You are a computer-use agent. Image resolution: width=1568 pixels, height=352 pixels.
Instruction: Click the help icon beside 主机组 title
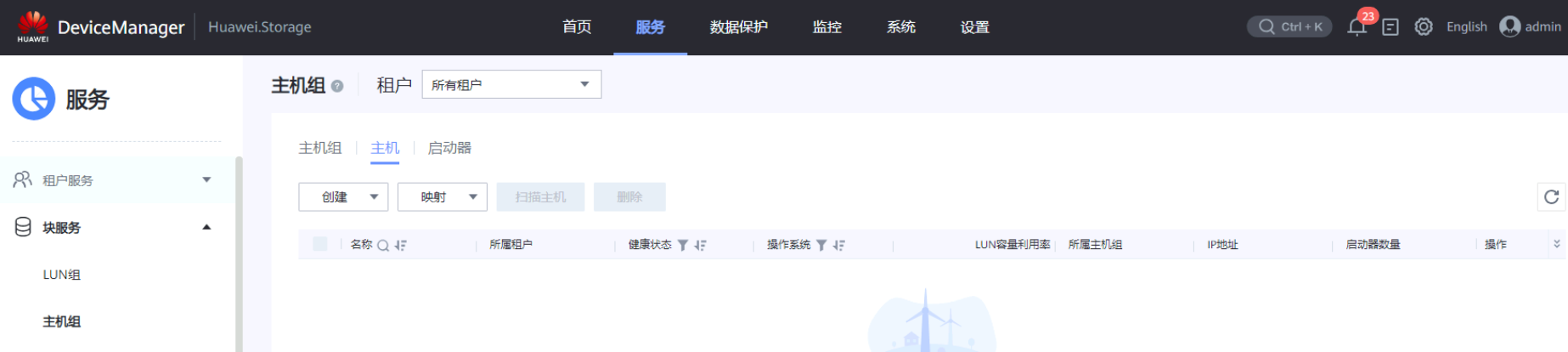point(337,86)
